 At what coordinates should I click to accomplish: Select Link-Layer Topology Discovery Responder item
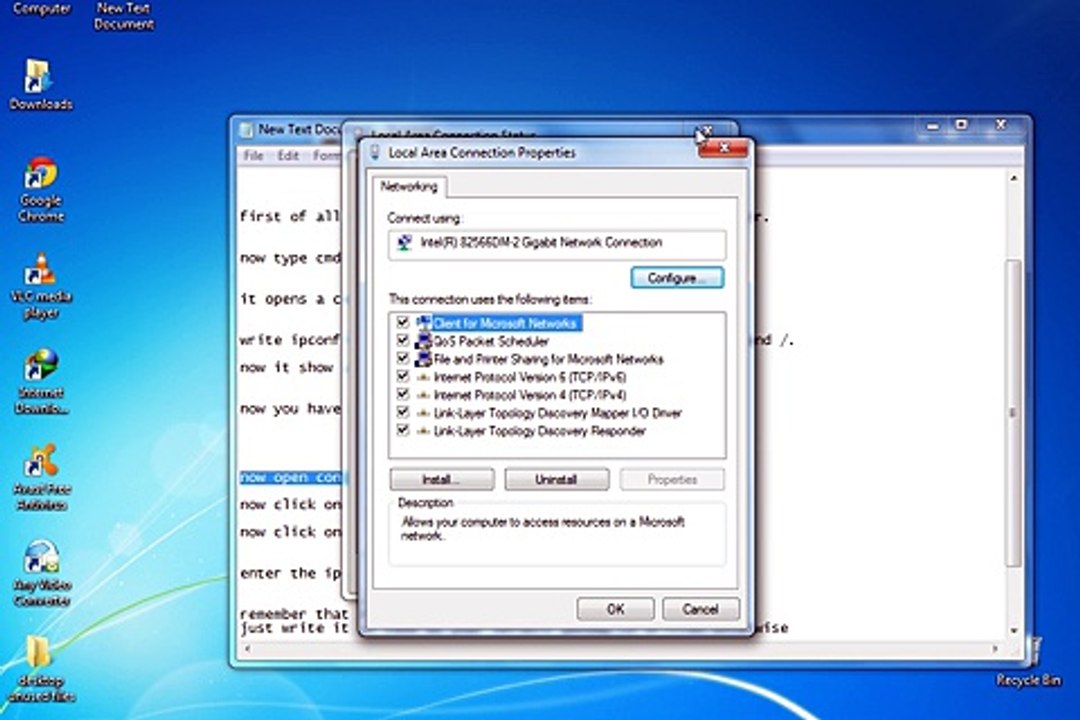[x=539, y=431]
